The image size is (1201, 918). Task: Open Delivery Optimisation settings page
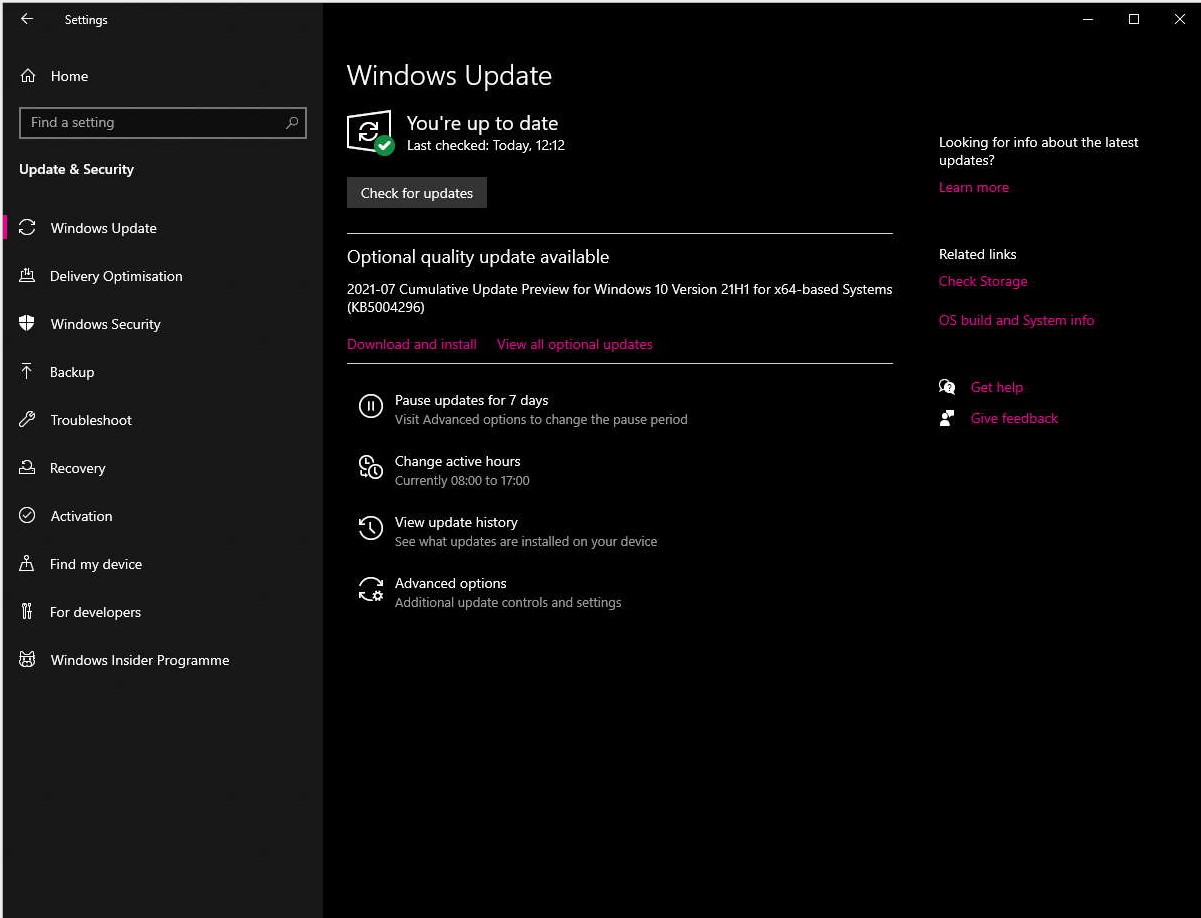(x=116, y=276)
